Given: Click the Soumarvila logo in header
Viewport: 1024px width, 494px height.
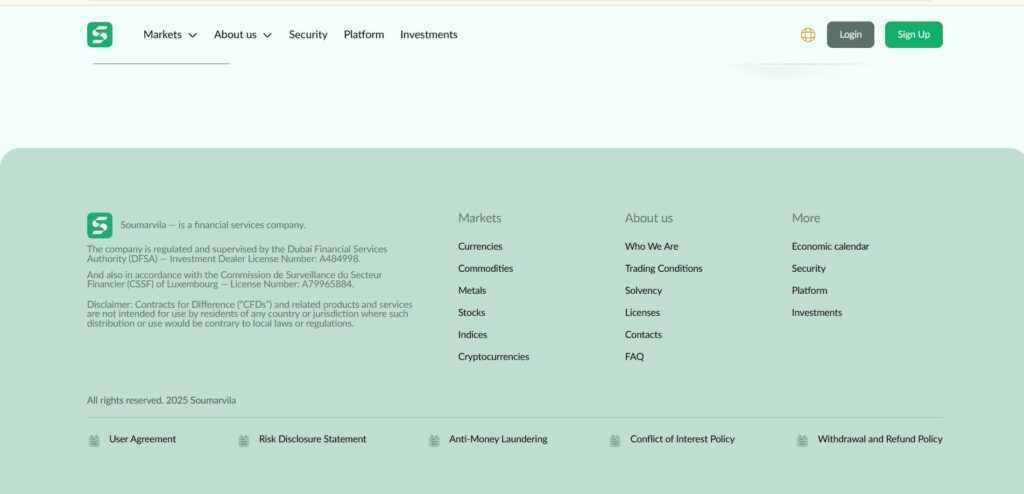Looking at the screenshot, I should pos(100,35).
